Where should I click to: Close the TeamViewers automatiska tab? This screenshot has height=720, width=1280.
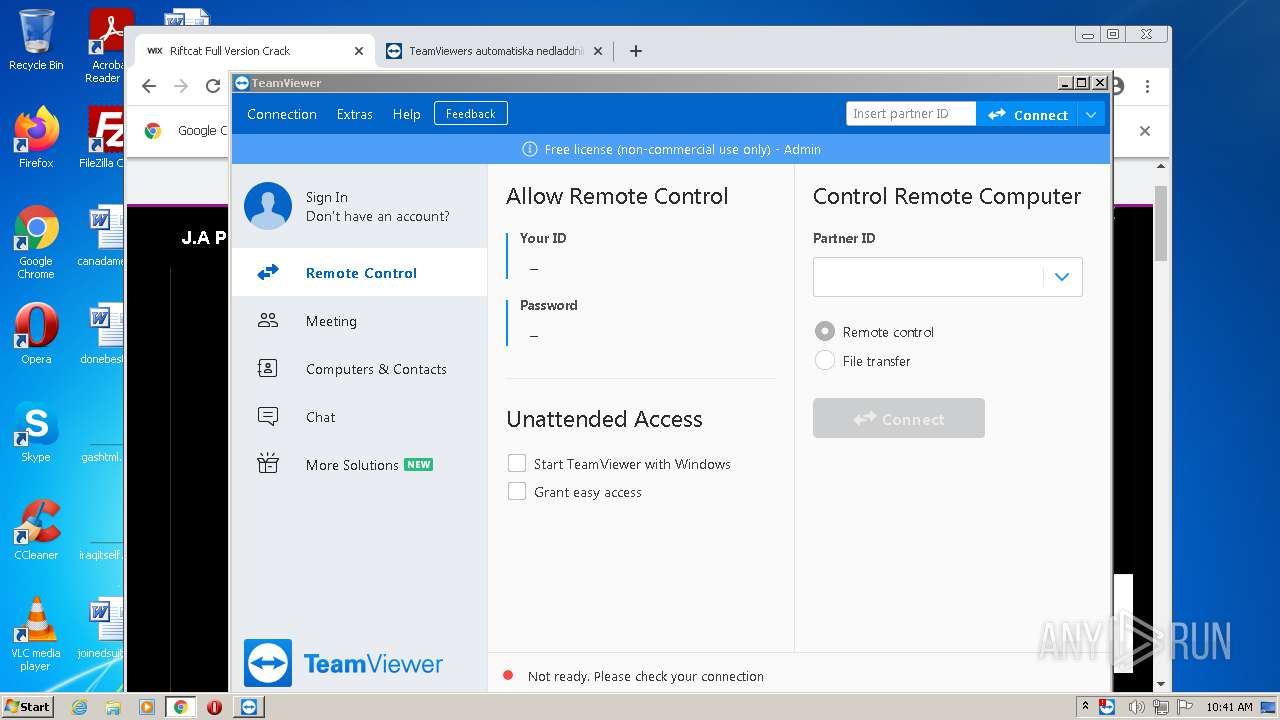coord(598,51)
